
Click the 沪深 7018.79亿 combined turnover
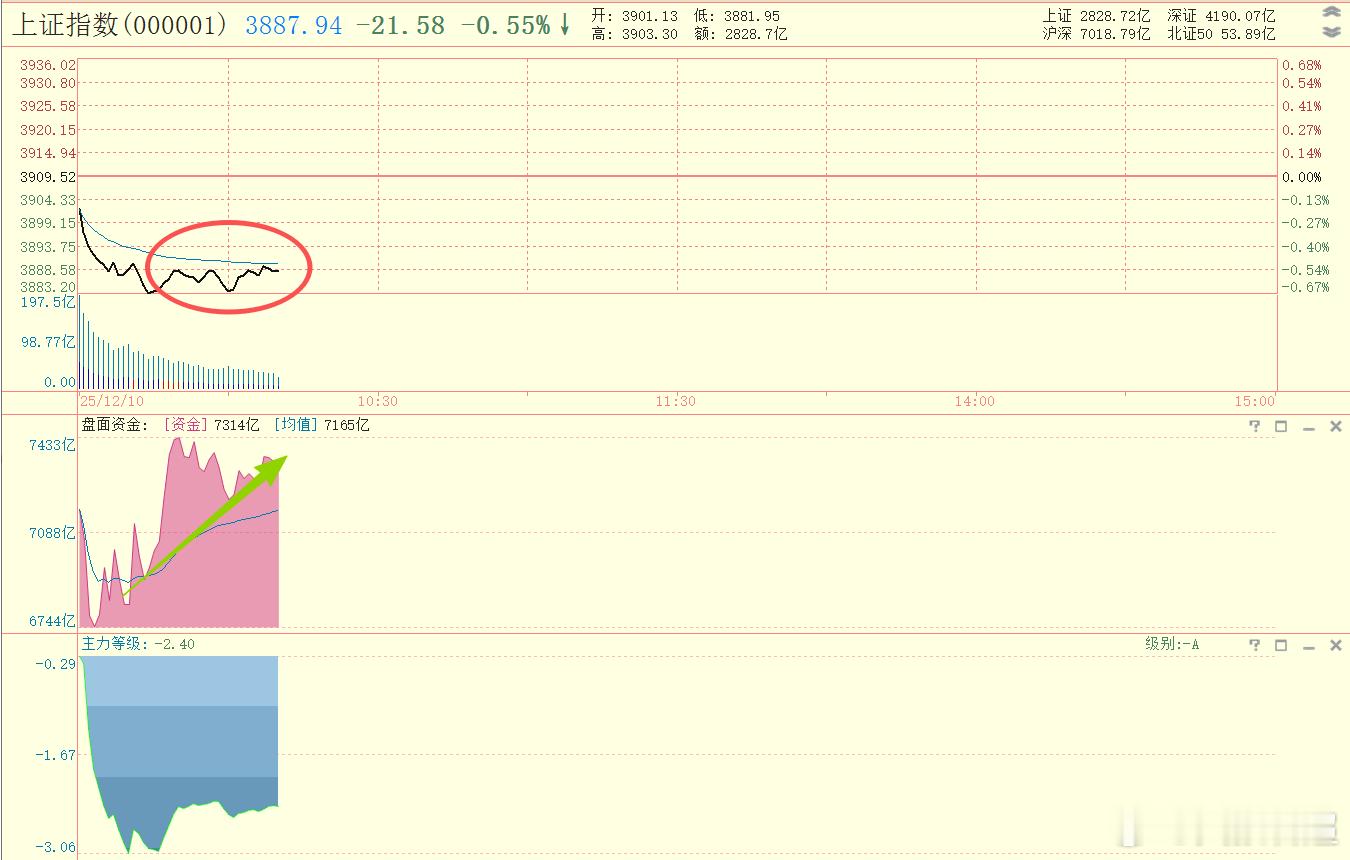(1097, 34)
